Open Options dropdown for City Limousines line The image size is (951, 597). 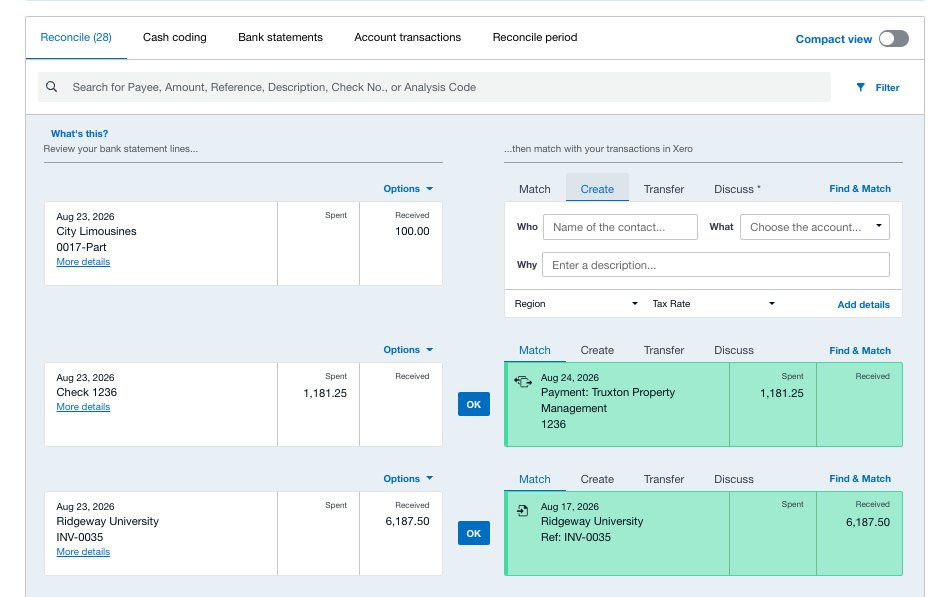click(x=408, y=189)
